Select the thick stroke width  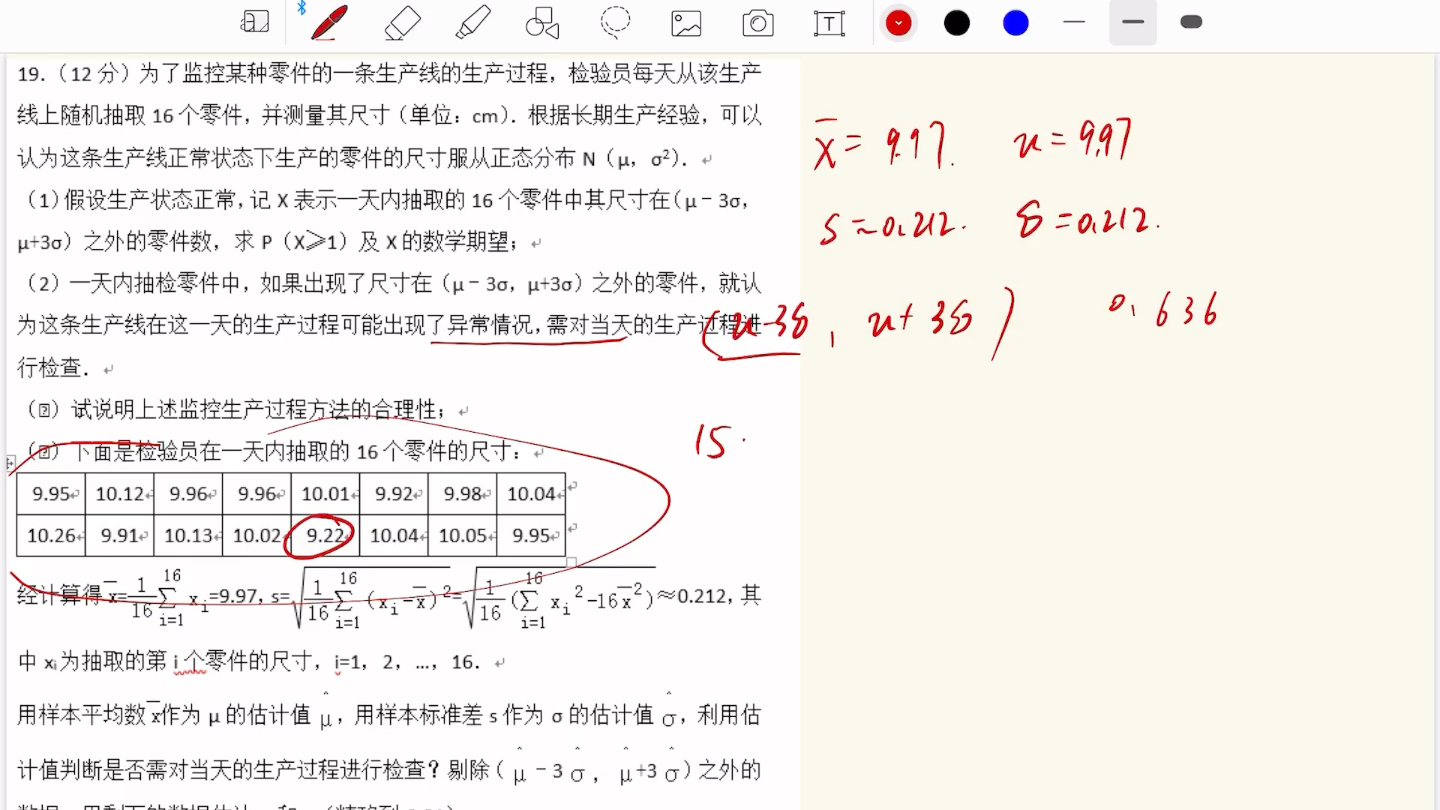pyautogui.click(x=1191, y=22)
